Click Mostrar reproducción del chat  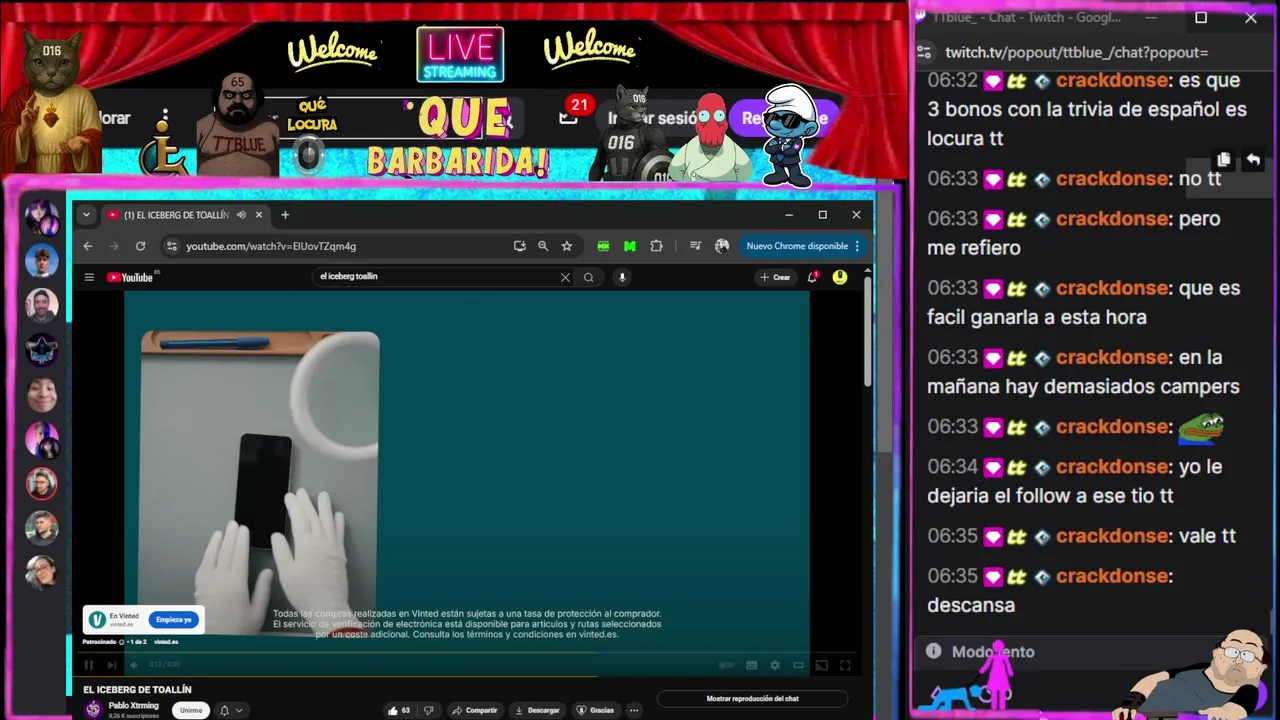pos(752,698)
